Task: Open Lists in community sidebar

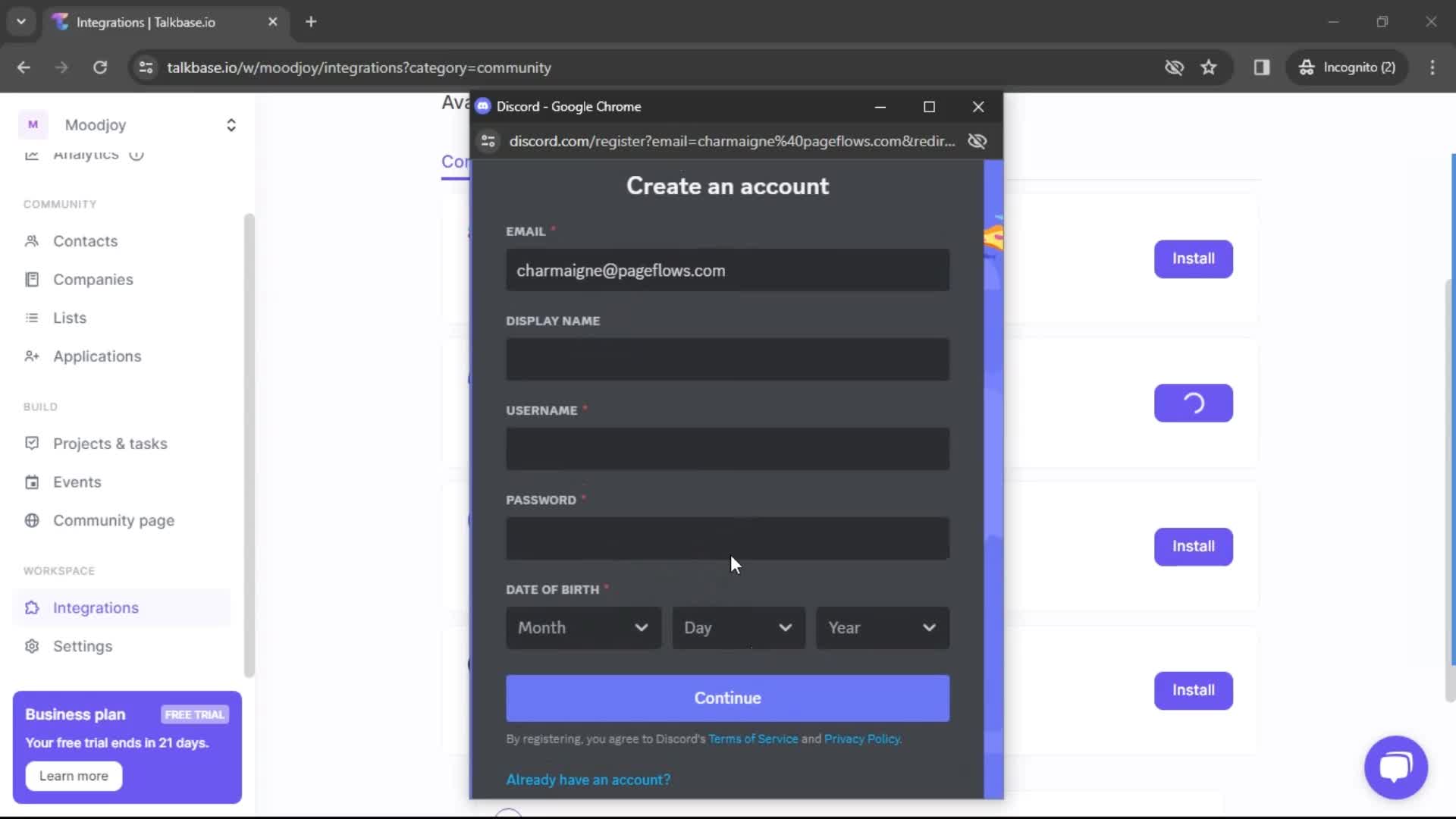Action: point(70,317)
